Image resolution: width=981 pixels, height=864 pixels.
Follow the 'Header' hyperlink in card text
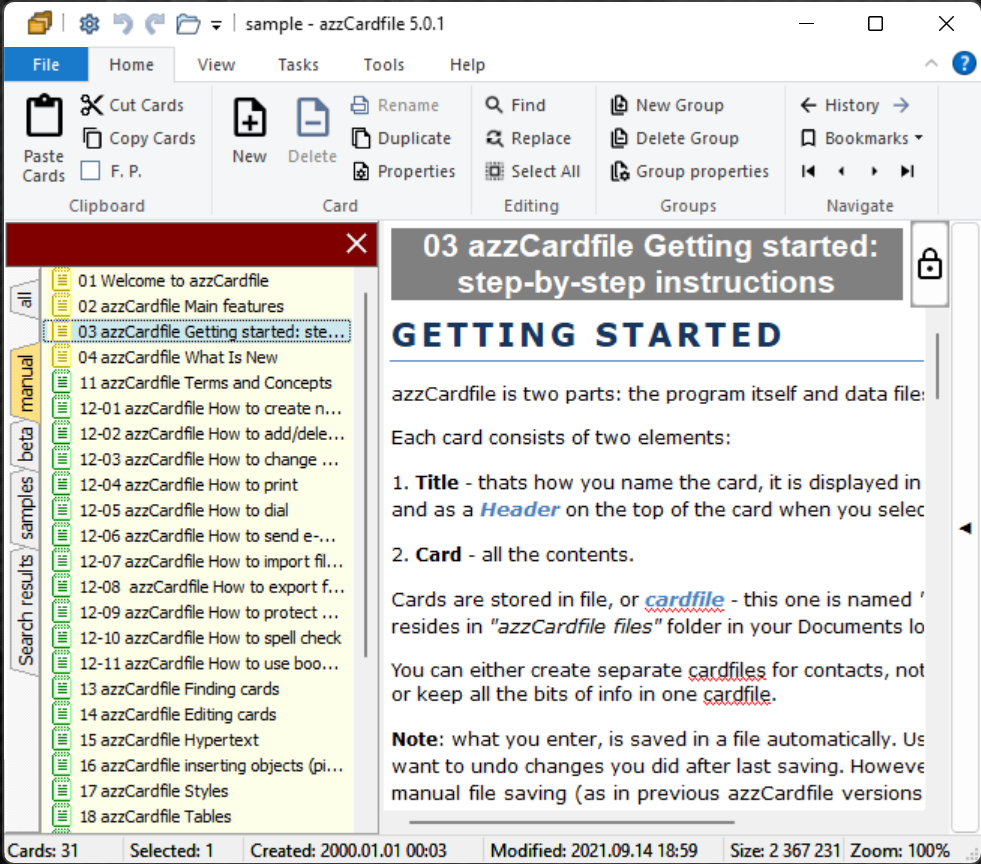(x=519, y=510)
